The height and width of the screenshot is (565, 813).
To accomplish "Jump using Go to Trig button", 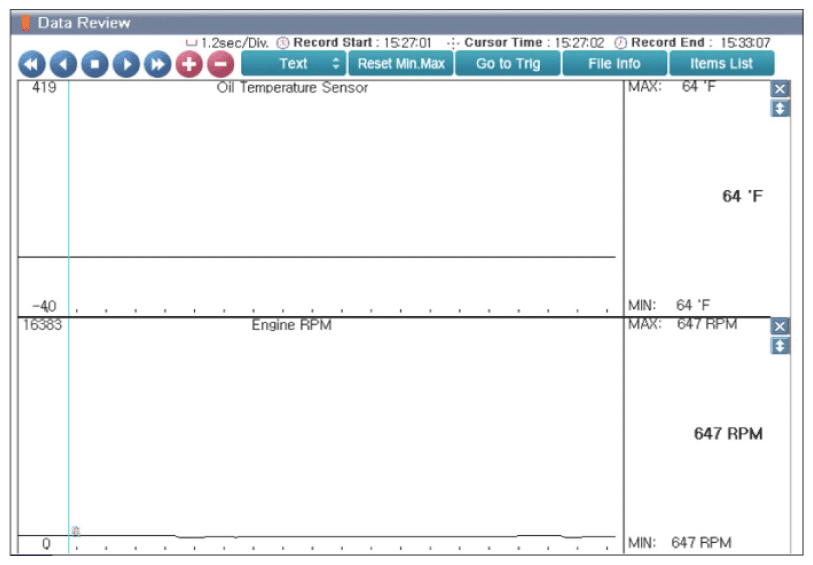I will click(508, 63).
